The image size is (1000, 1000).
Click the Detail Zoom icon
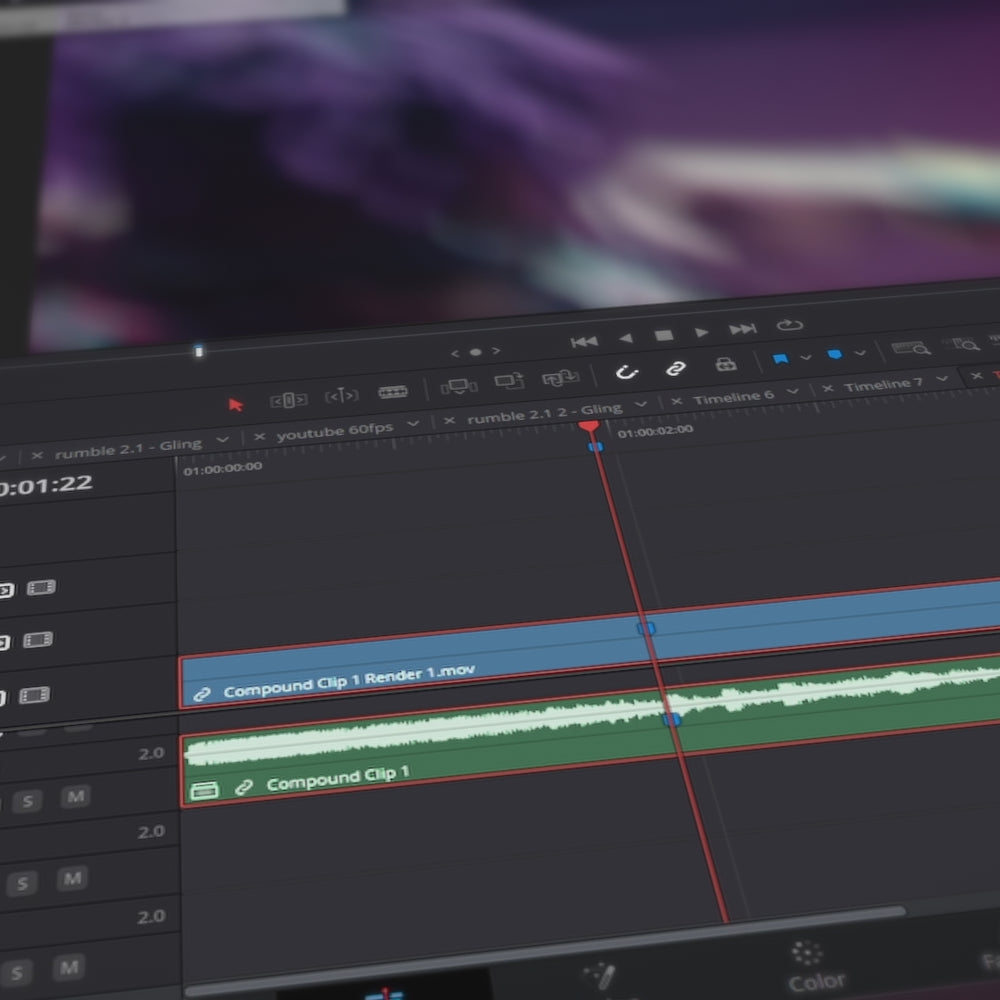pos(962,344)
